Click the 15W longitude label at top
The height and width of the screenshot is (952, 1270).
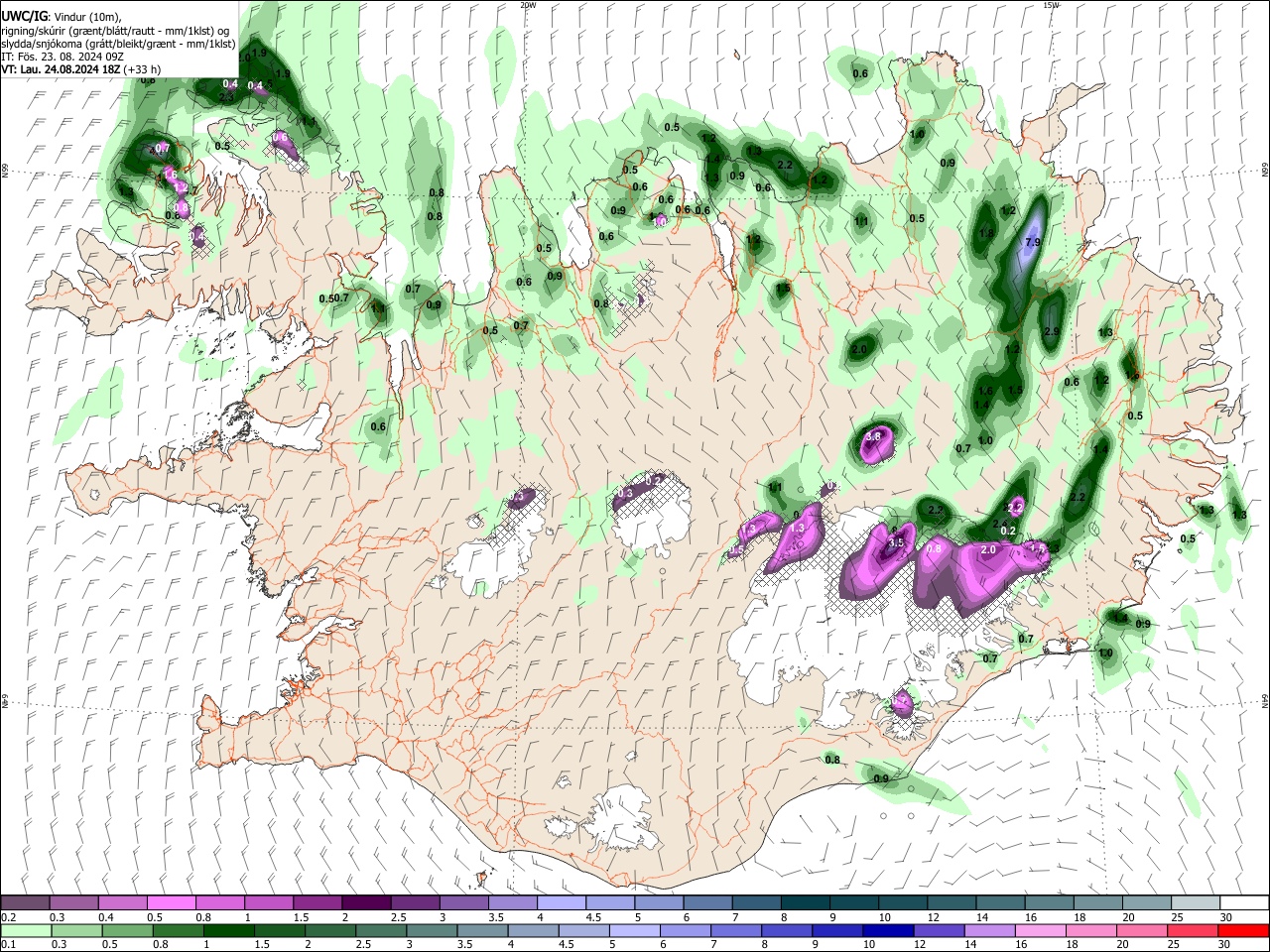(x=1051, y=5)
